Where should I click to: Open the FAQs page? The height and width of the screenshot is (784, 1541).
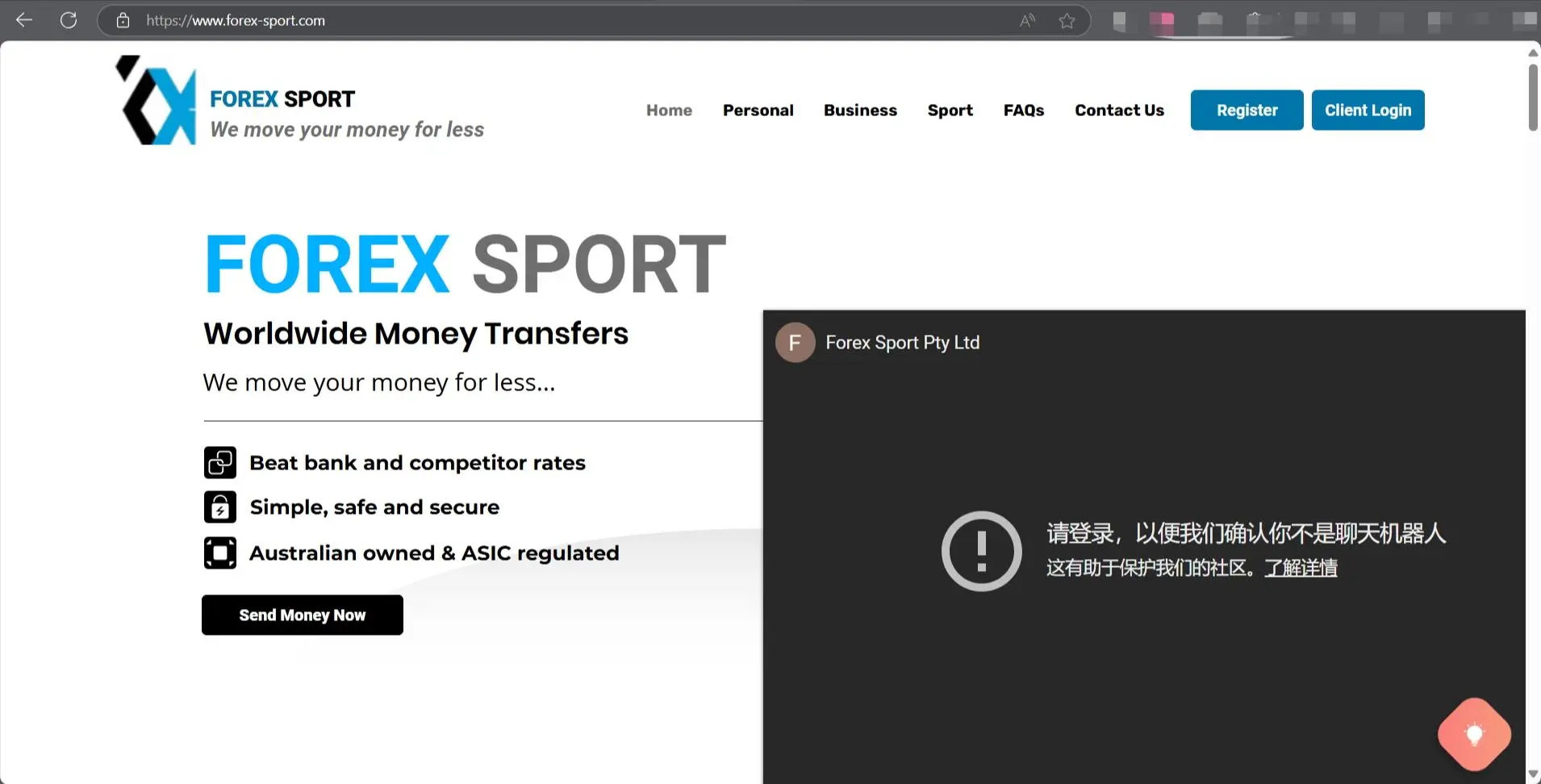(x=1024, y=111)
